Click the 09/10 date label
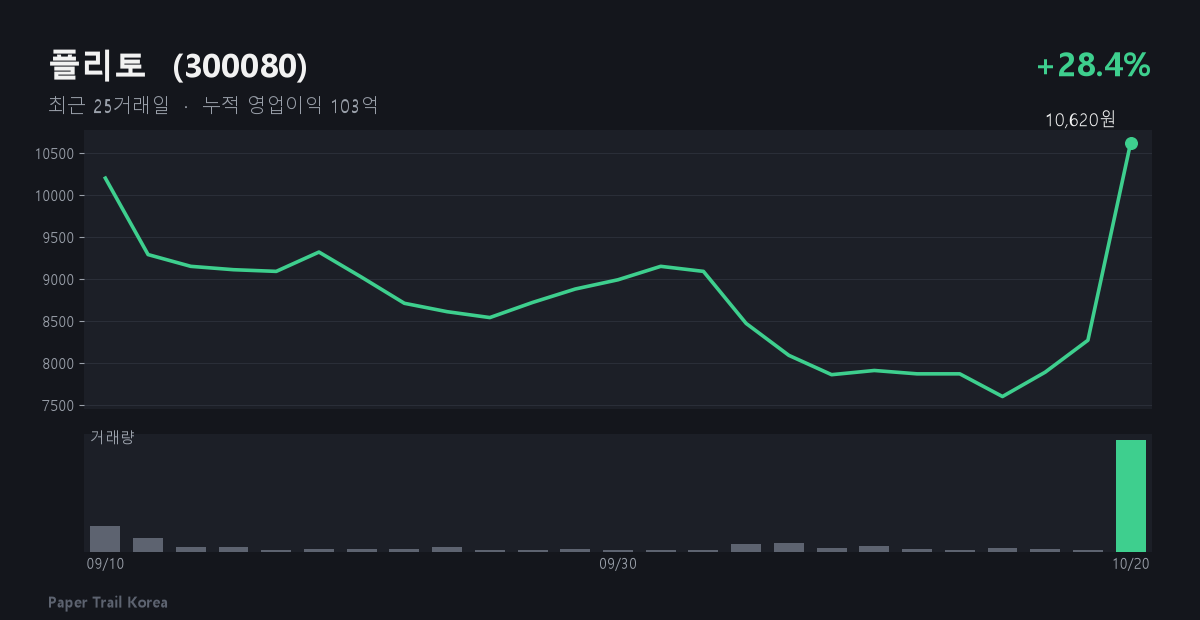 [x=105, y=564]
